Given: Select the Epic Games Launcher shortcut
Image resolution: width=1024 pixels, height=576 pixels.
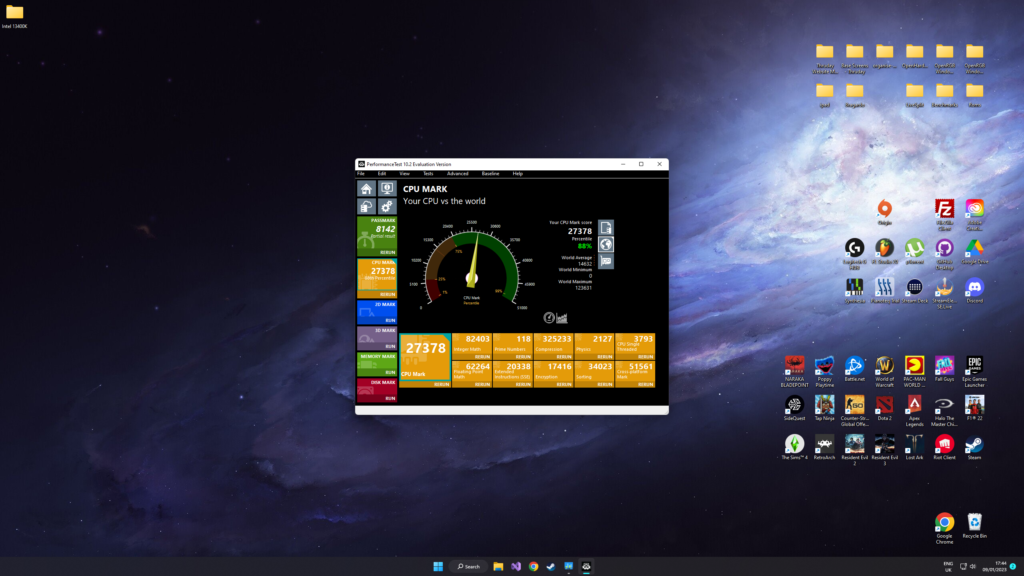Looking at the screenshot, I should [974, 372].
